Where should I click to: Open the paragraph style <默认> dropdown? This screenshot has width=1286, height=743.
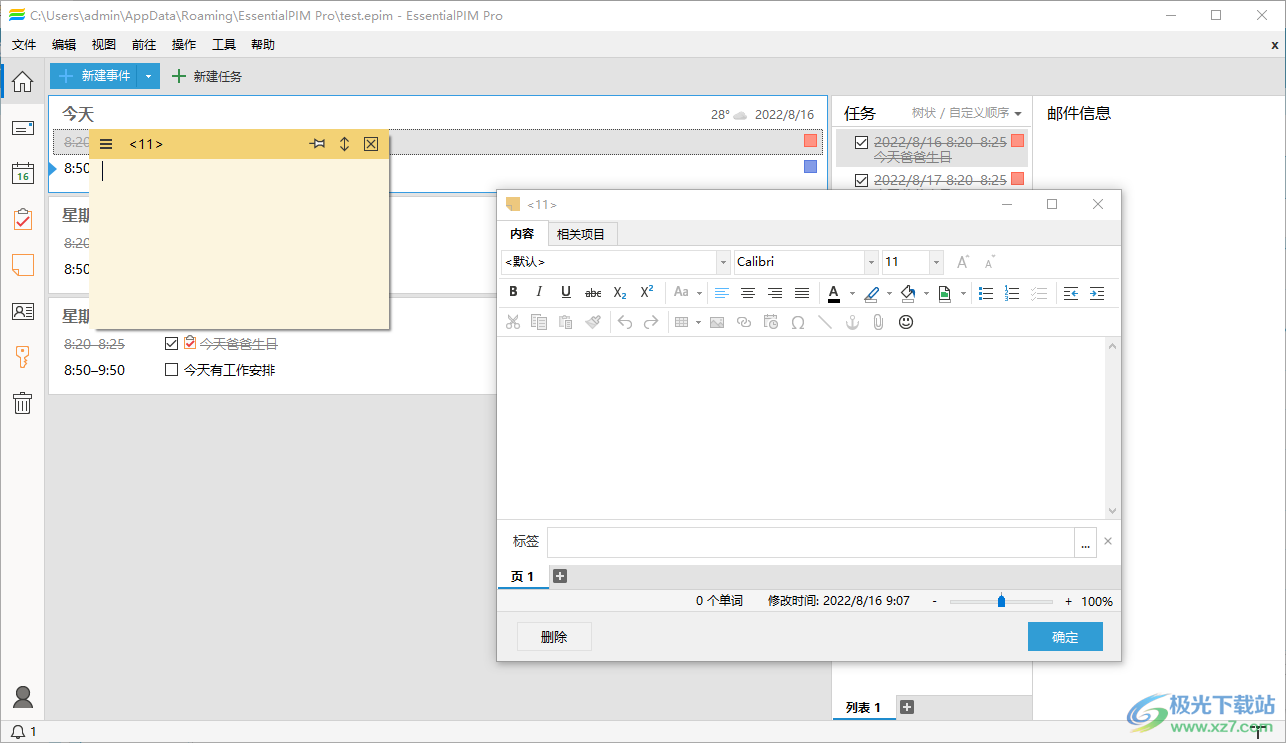(723, 262)
